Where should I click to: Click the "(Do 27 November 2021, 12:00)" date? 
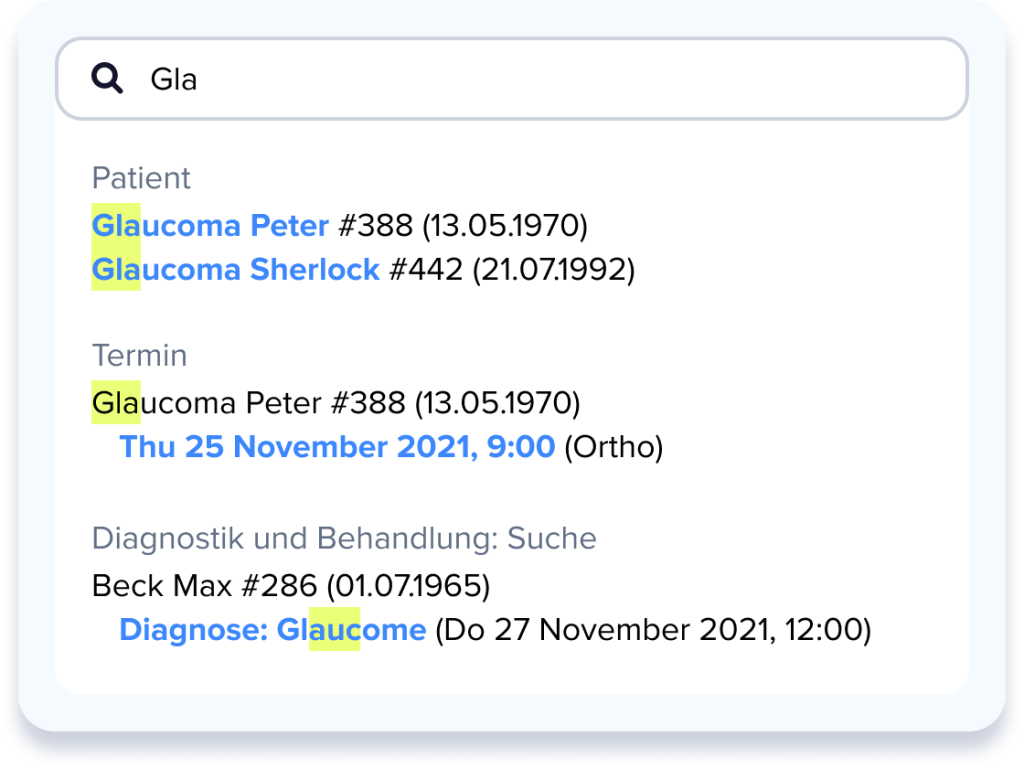[653, 630]
